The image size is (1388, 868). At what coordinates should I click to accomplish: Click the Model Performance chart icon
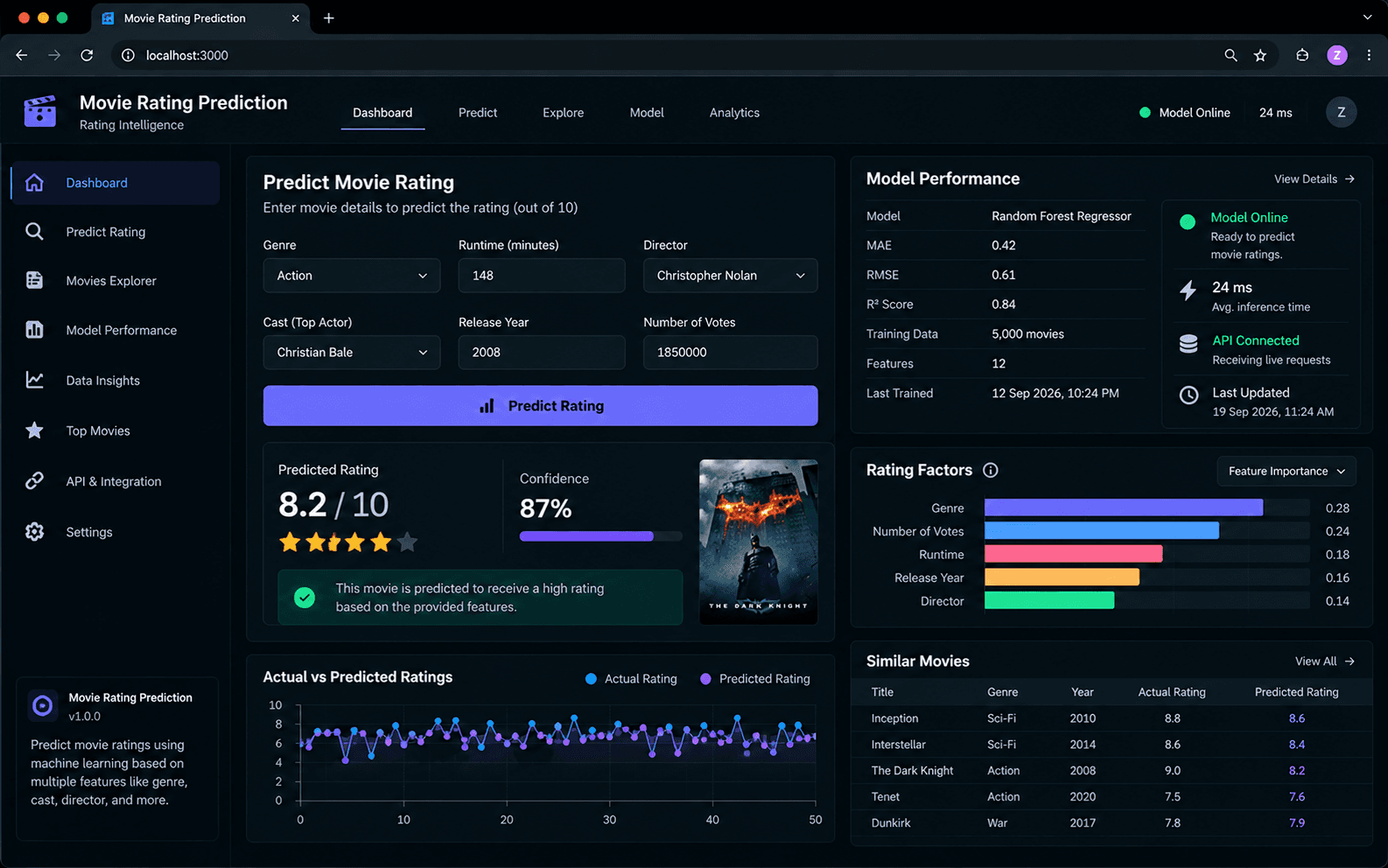(34, 330)
